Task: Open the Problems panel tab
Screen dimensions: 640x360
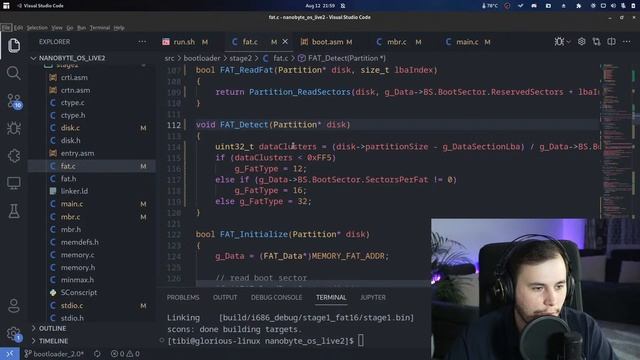Action: (x=183, y=298)
